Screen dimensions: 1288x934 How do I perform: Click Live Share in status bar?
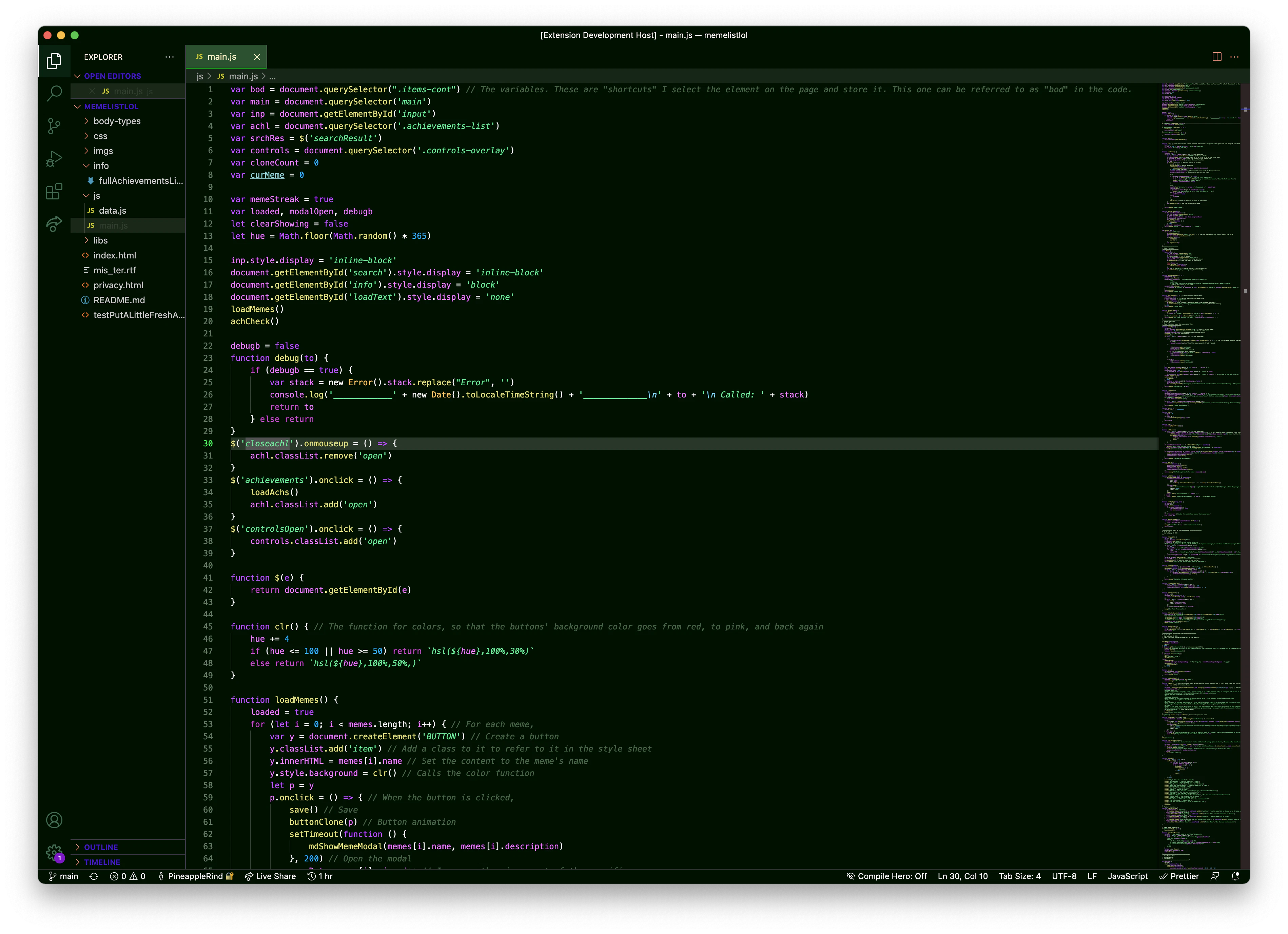(270, 876)
